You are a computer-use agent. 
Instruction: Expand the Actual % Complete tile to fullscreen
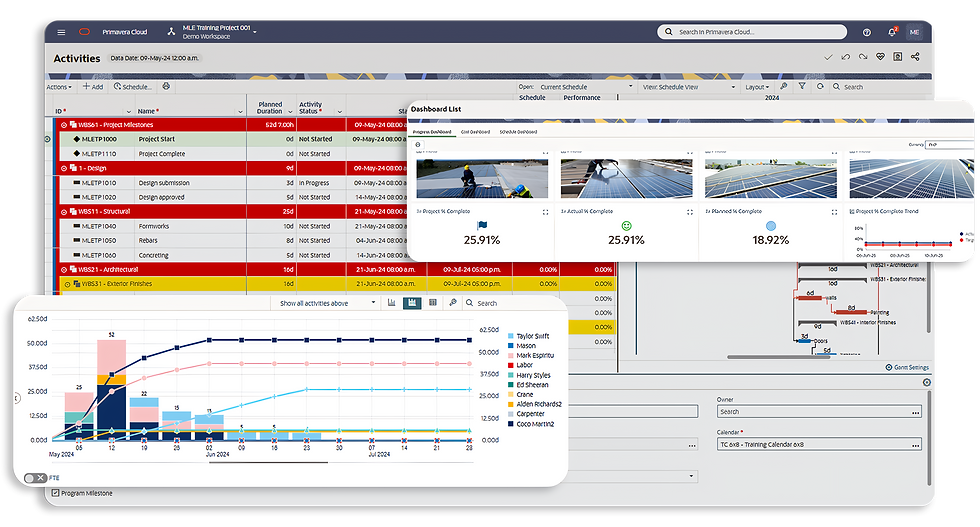click(690, 213)
